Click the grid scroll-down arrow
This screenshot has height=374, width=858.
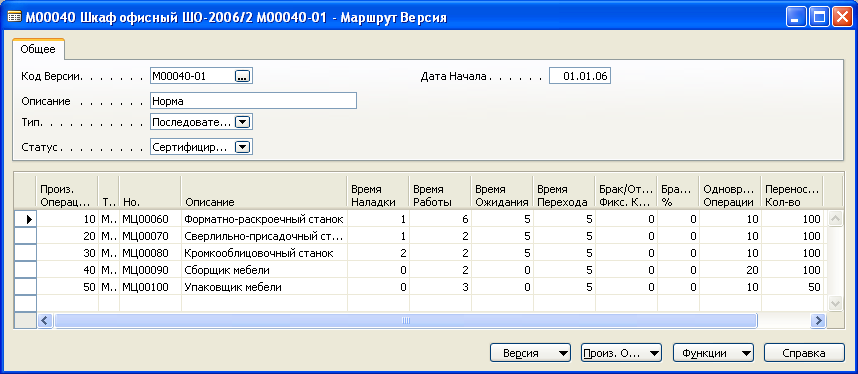point(834,303)
